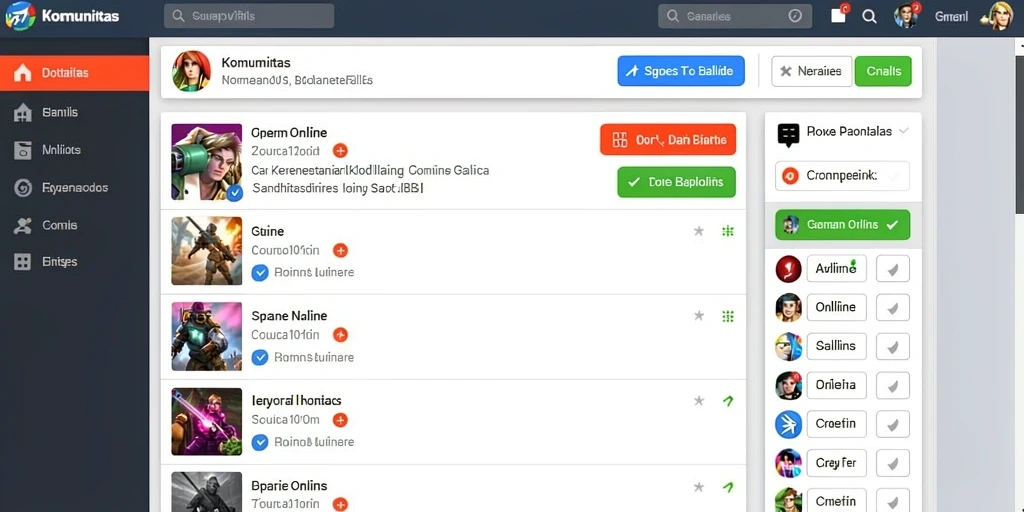Click the blue Sgpes To Ballide button

pyautogui.click(x=680, y=71)
